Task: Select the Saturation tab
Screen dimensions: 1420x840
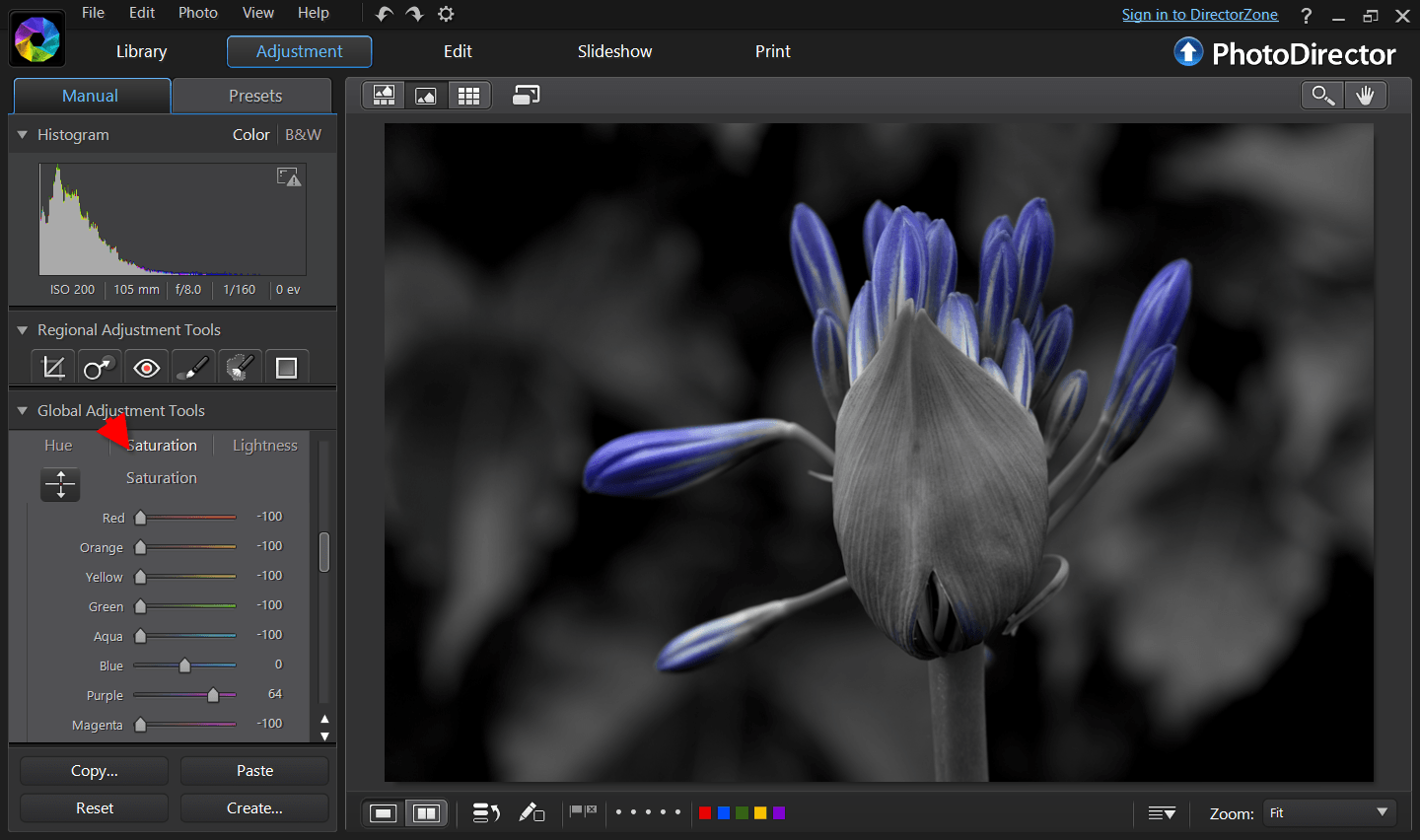Action: [x=162, y=446]
